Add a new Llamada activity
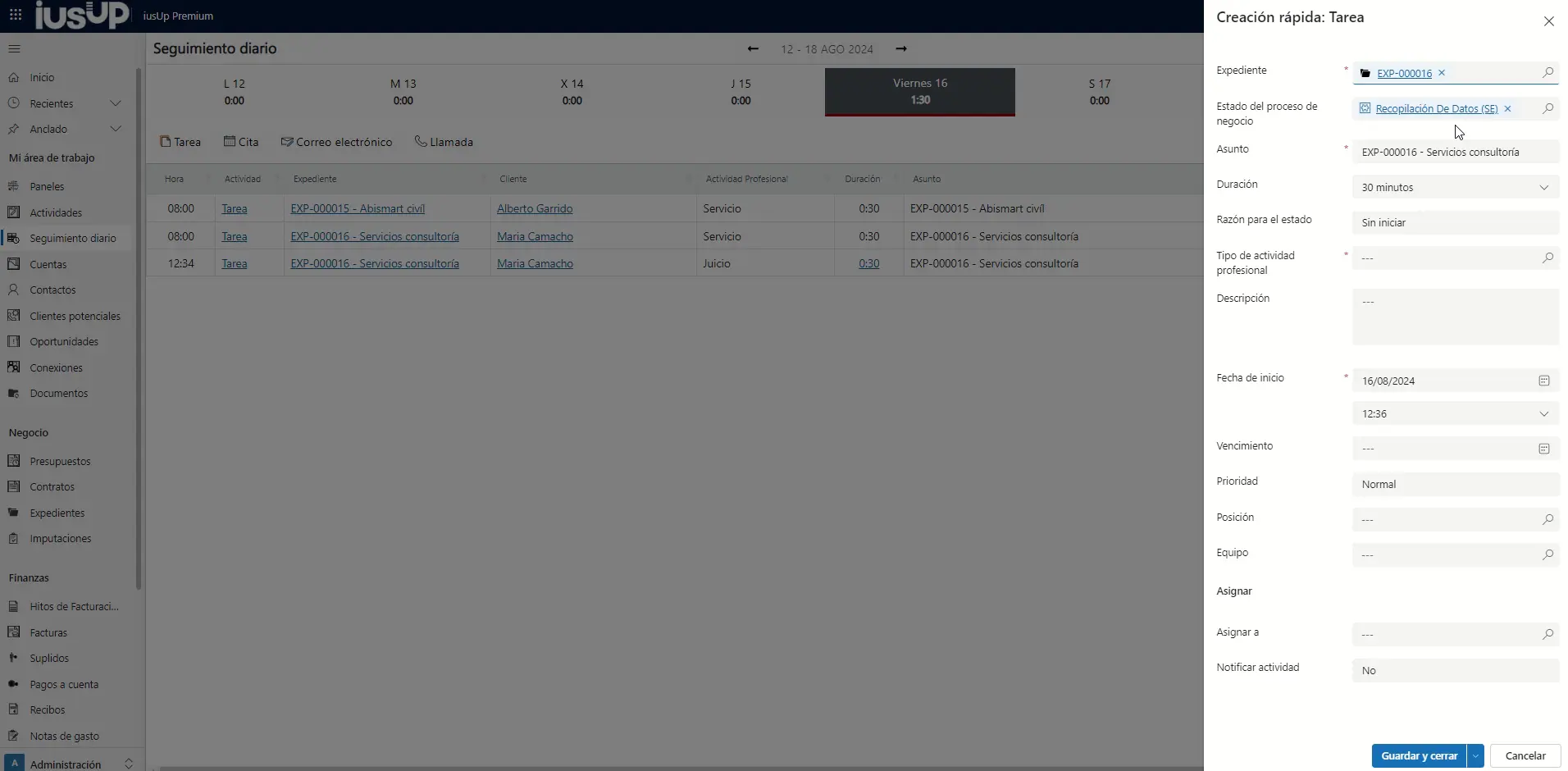Screen dimensions: 1568x771 pos(444,142)
